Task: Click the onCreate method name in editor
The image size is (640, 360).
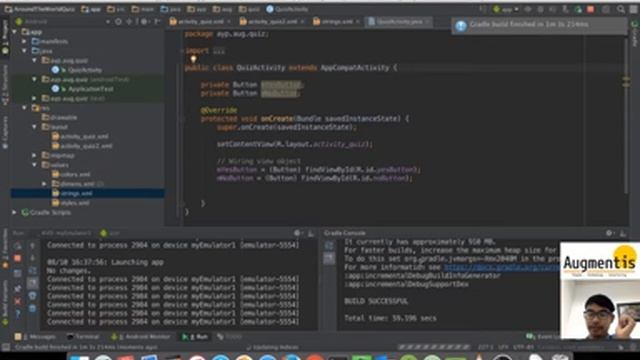Action: [x=277, y=119]
